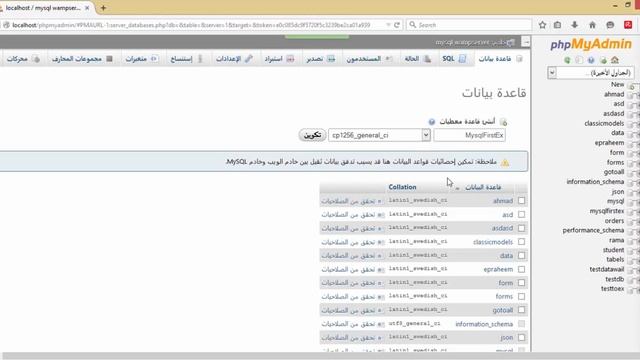Click the chat bubble toolbar icon
Image resolution: width=640 pixels, height=360 pixels.
click(x=610, y=25)
